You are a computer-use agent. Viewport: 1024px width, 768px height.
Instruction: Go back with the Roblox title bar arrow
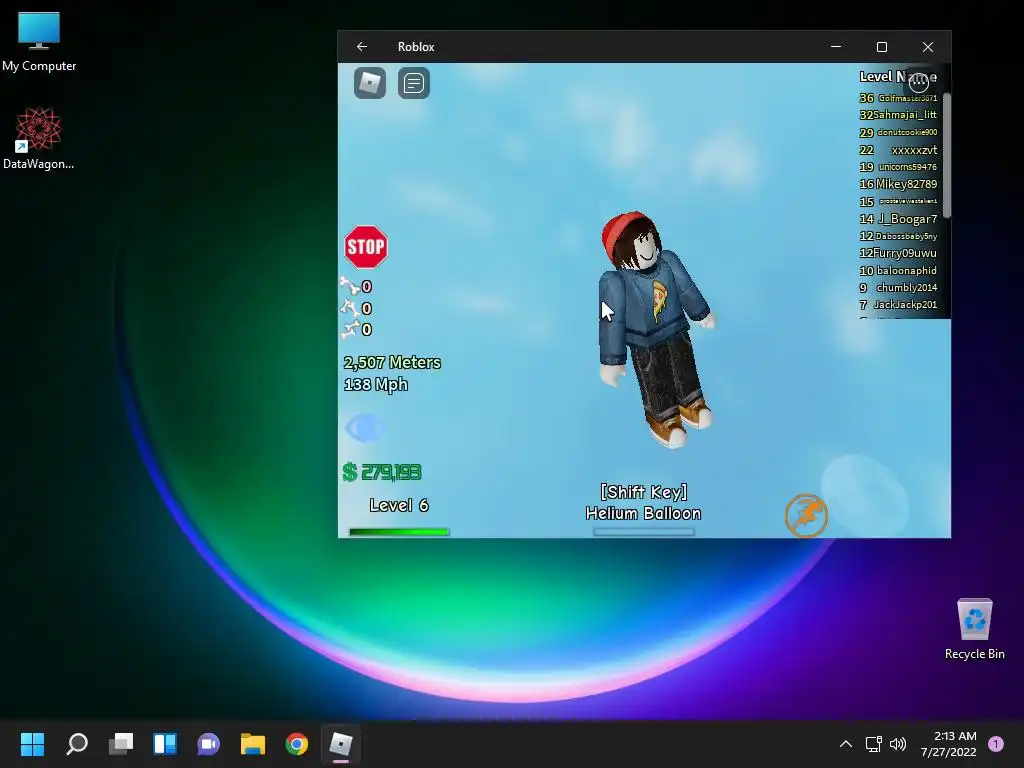pyautogui.click(x=362, y=46)
